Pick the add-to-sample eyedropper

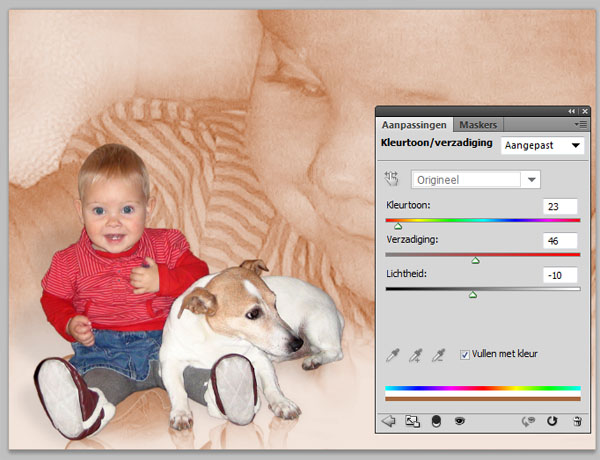(x=415, y=355)
